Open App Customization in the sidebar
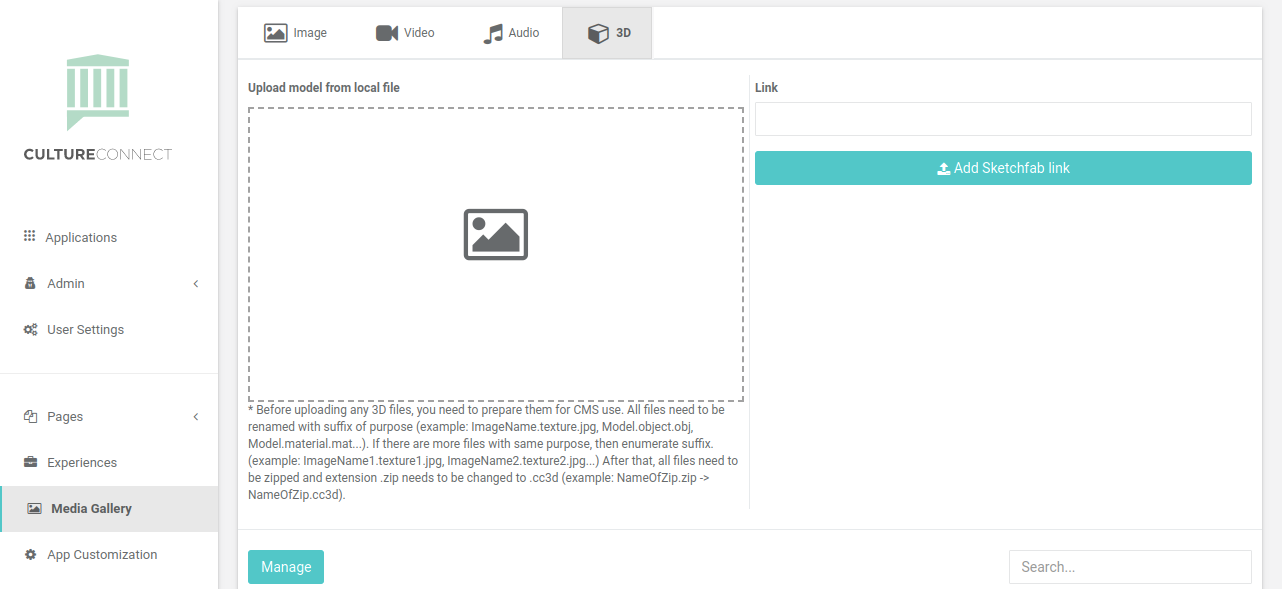Image resolution: width=1282 pixels, height=589 pixels. [x=109, y=554]
